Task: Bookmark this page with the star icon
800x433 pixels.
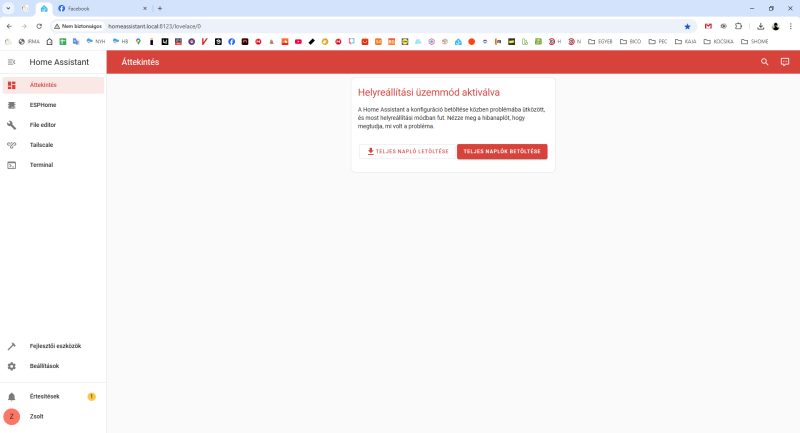Action: pos(687,26)
